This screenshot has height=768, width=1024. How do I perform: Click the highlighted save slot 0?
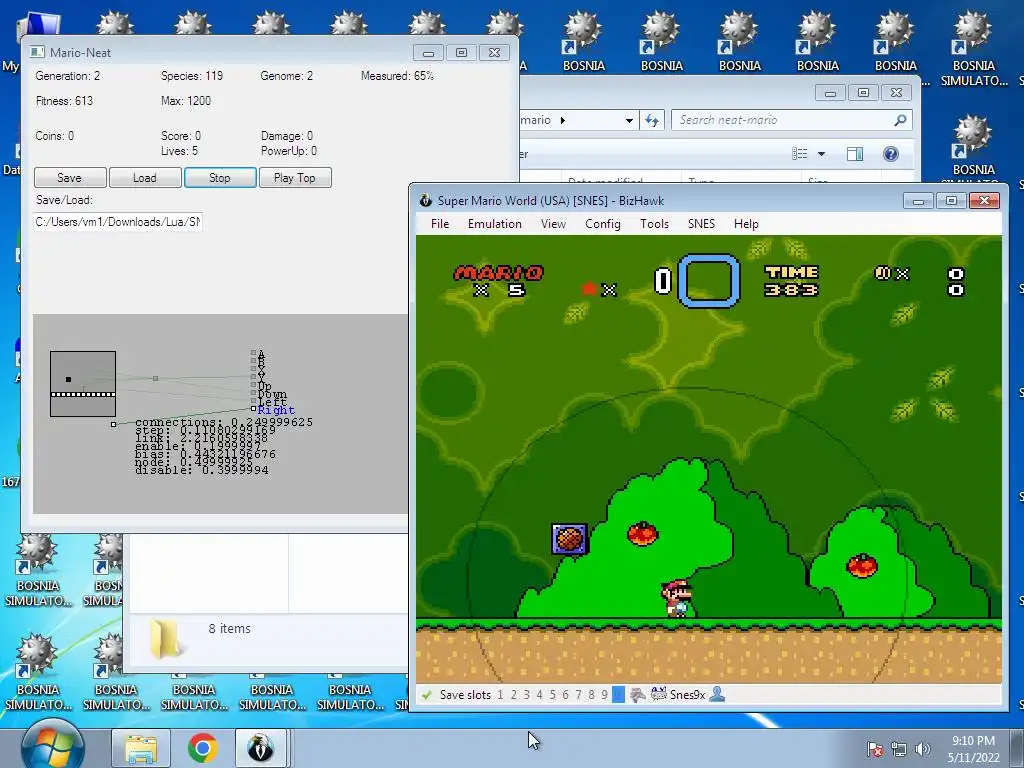click(618, 695)
